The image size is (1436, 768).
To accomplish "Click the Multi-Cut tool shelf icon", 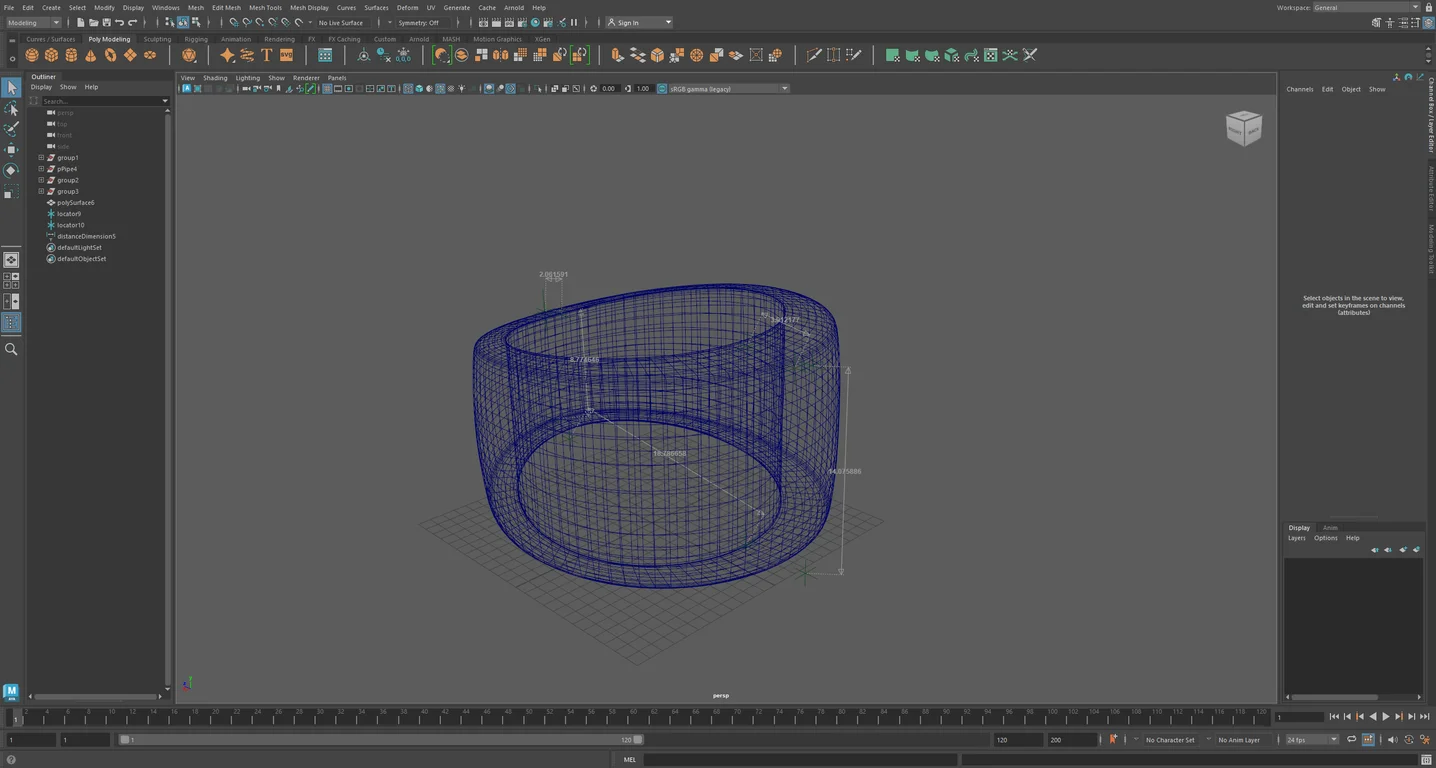I will coord(814,55).
